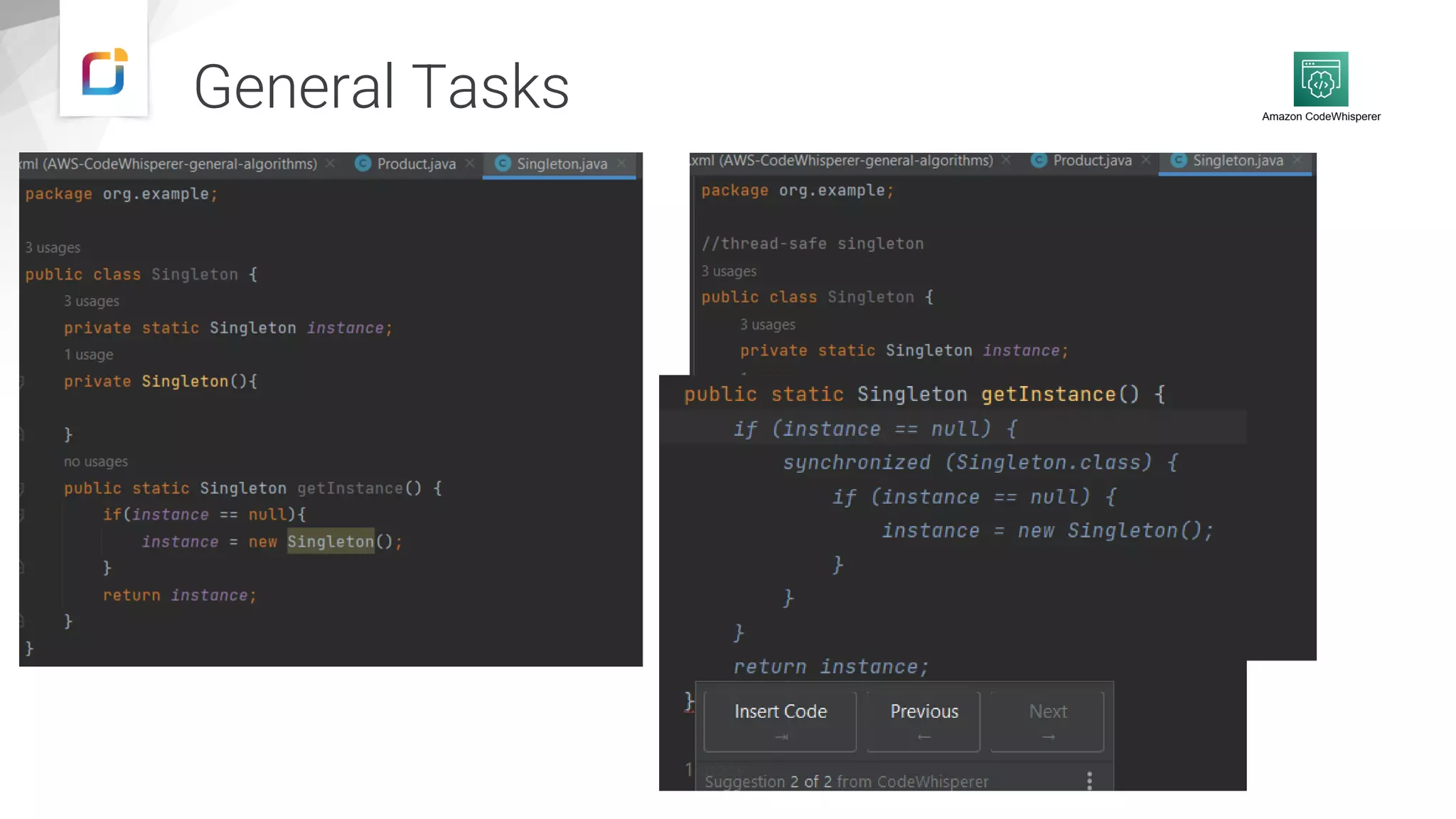Image resolution: width=1456 pixels, height=819 pixels.
Task: Collapse the if(instance == null) block fold marker
Action: (x=22, y=515)
